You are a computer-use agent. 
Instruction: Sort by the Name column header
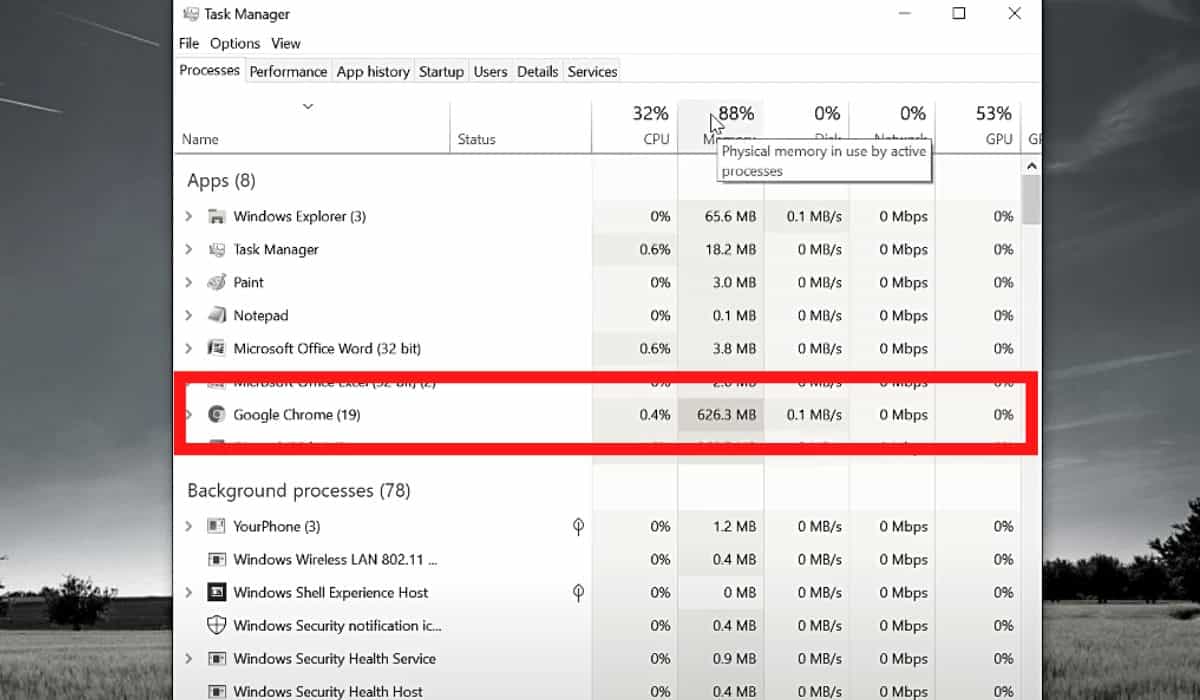tap(312, 127)
